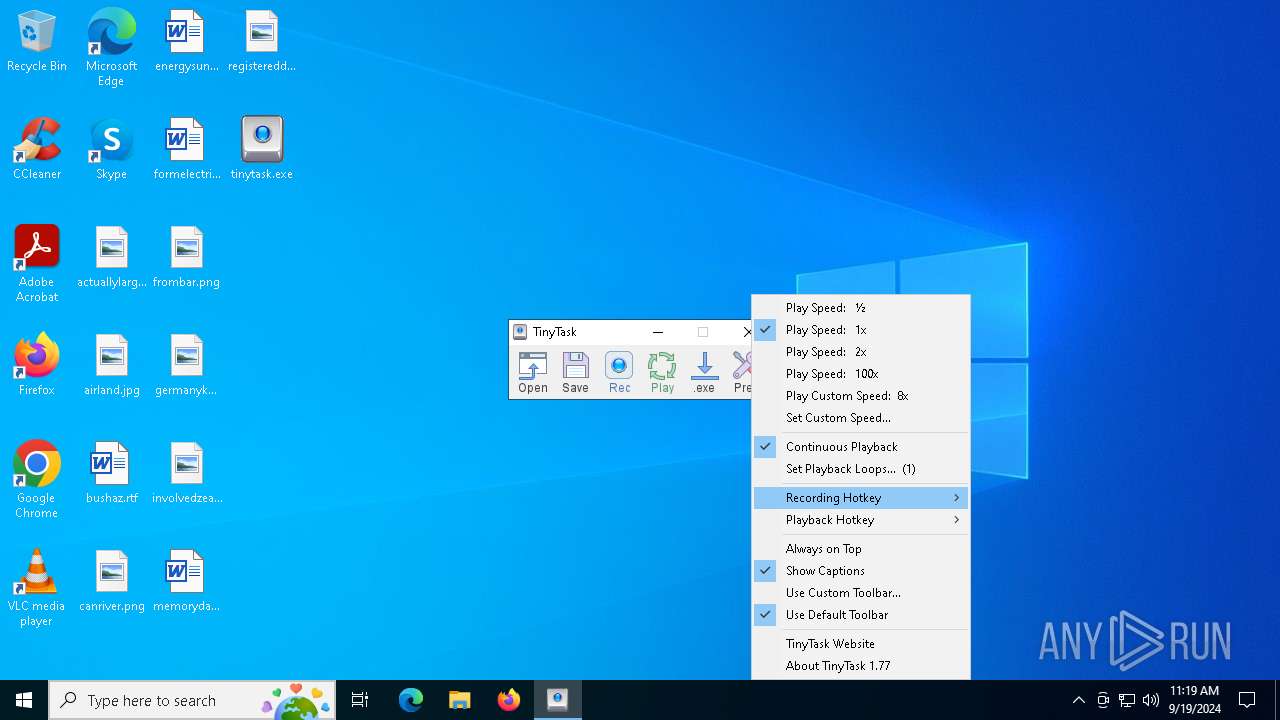Select the airland.jpg desktop file
The height and width of the screenshot is (720, 1280).
click(111, 365)
